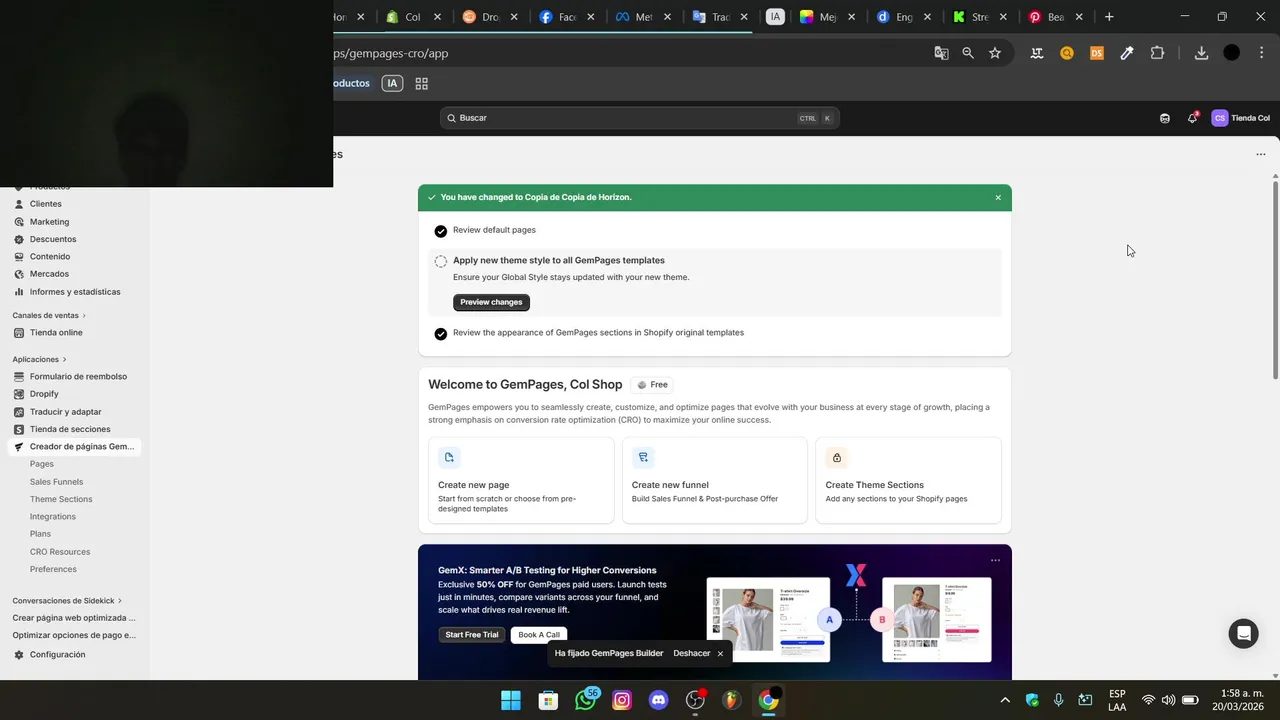The height and width of the screenshot is (720, 1280).
Task: Expand Conversaciones de Sidekick section
Action: [x=67, y=601]
